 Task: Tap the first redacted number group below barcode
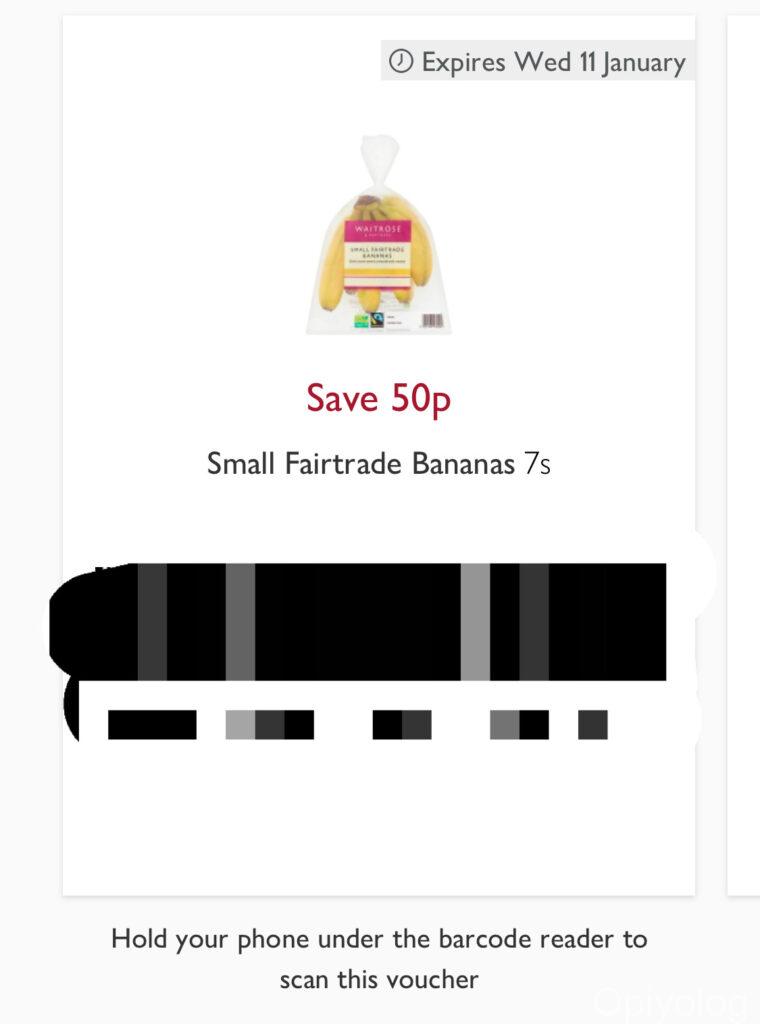click(152, 725)
